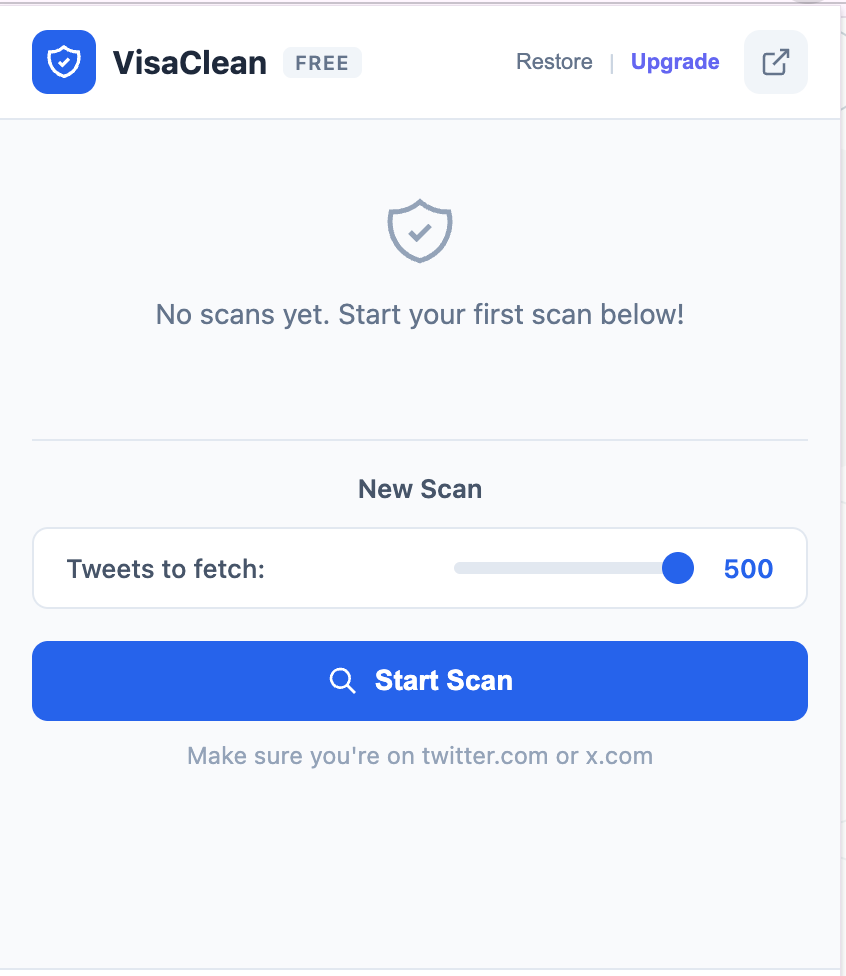
Task: Click the No scans yet message
Action: pos(420,314)
